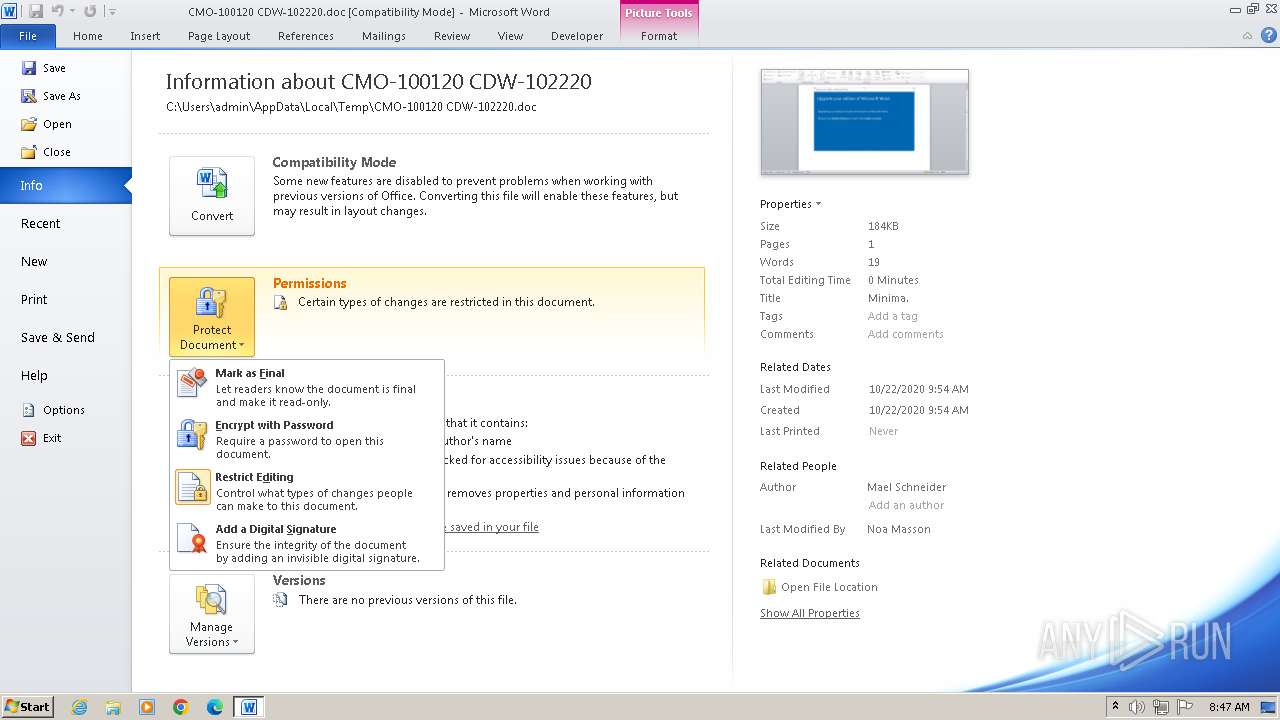Expand the Properties dropdown
Screen dimensions: 1280x720
[790, 204]
